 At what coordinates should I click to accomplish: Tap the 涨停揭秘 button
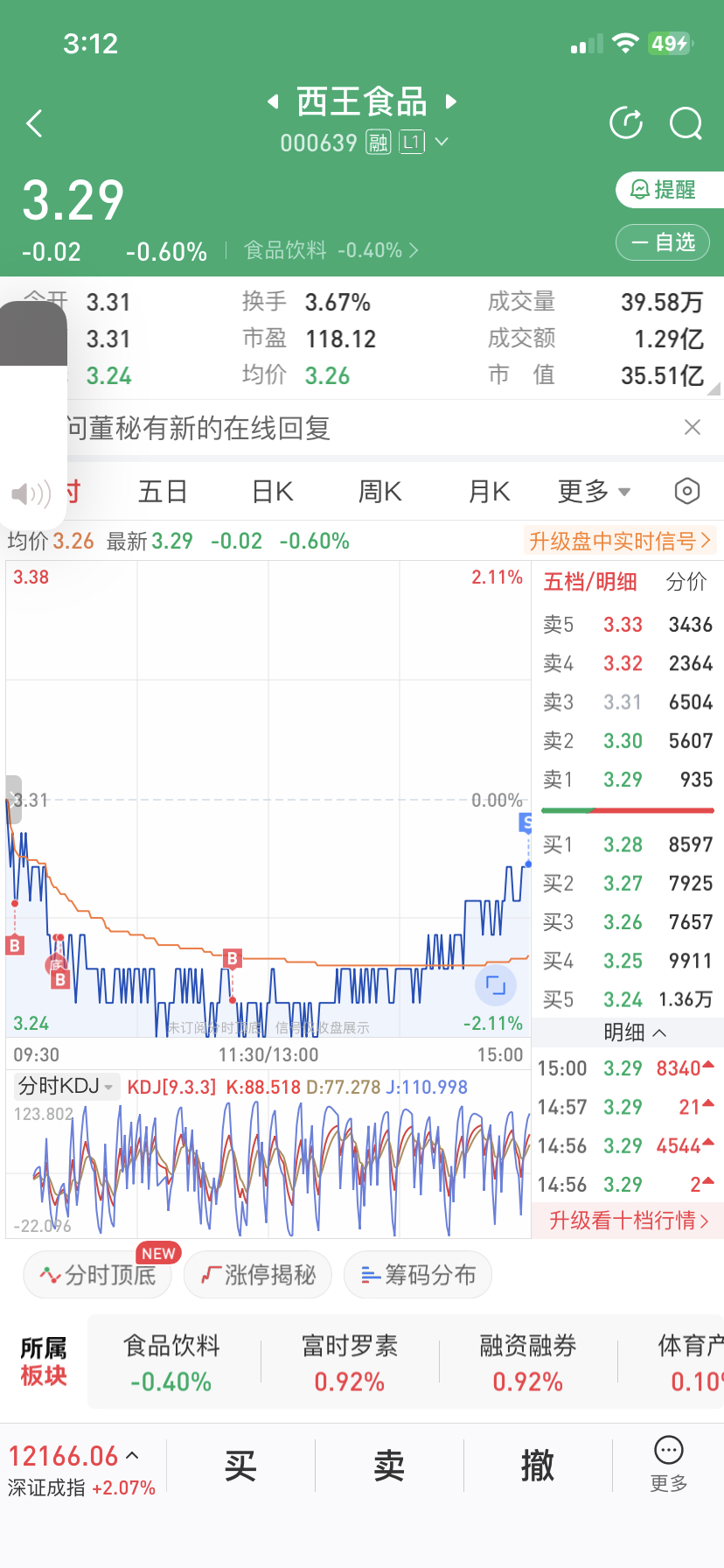click(258, 1275)
